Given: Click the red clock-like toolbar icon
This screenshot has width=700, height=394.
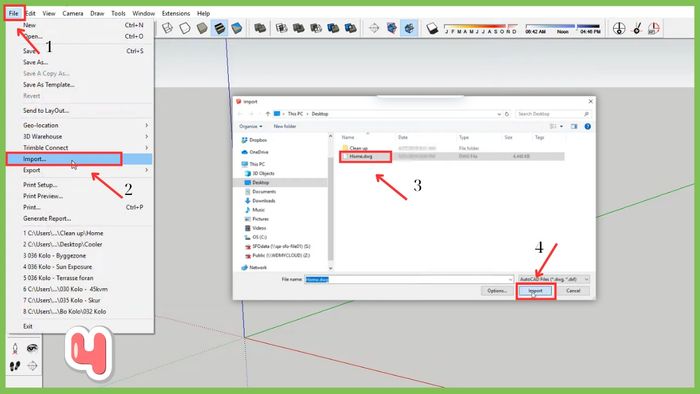Looking at the screenshot, I should click(x=654, y=29).
